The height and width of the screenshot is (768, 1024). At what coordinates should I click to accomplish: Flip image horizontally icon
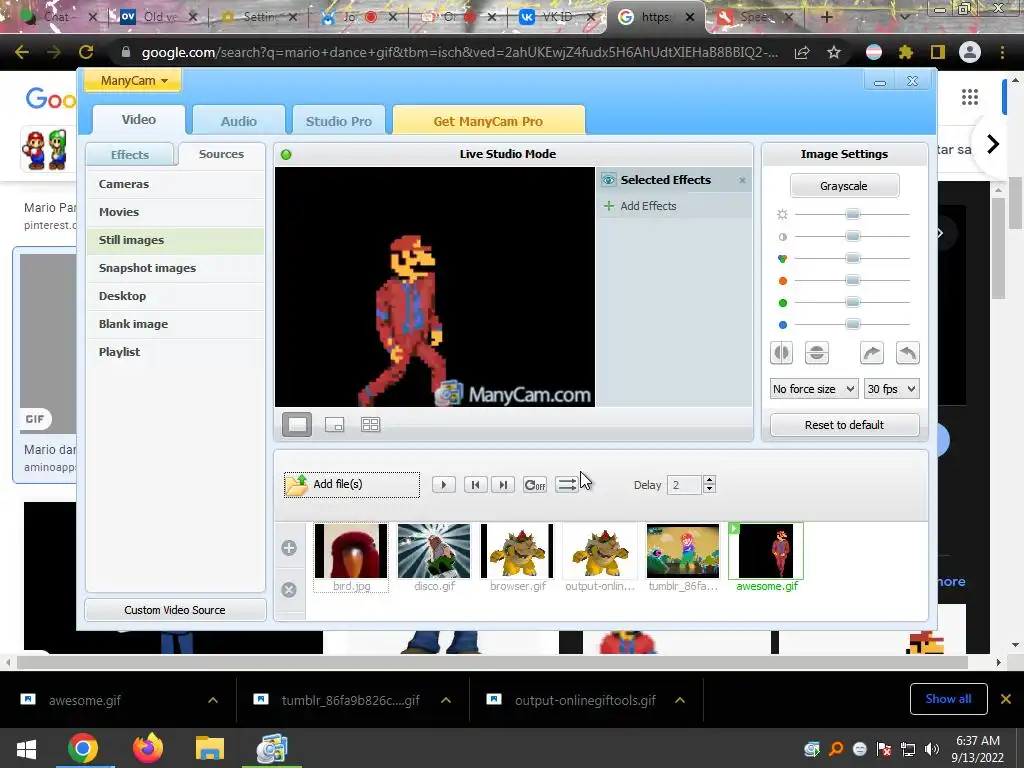[782, 353]
